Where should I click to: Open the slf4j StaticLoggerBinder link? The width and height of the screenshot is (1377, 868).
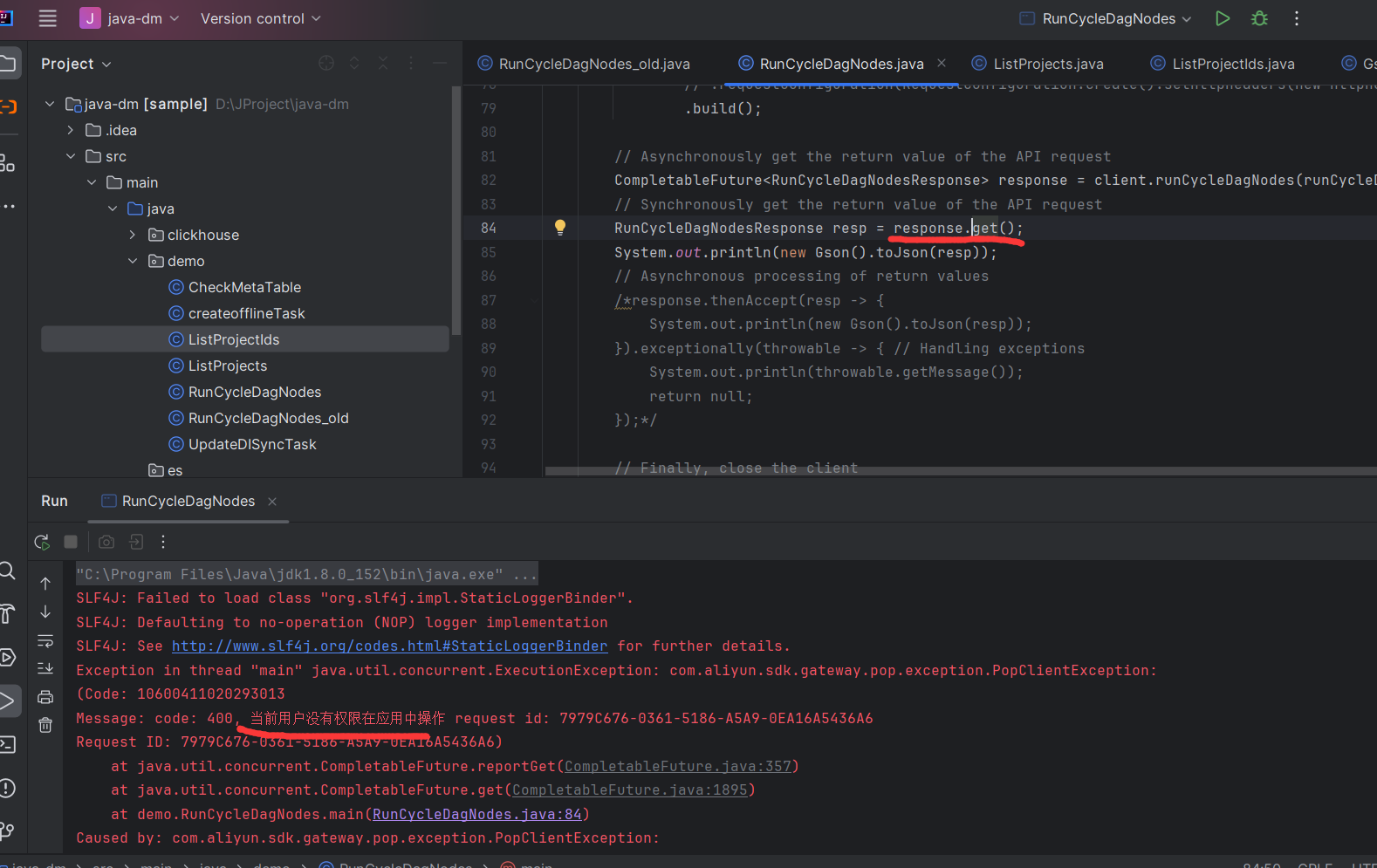(389, 646)
